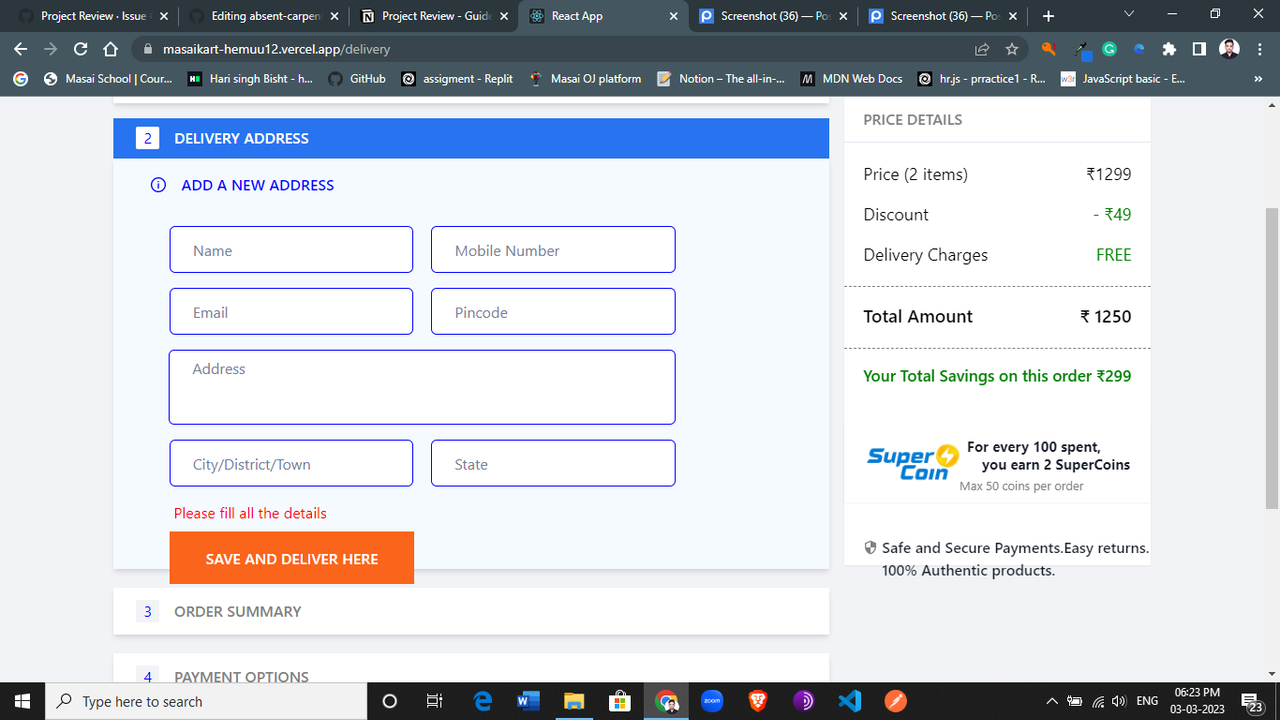Switch to Project Review - Guide tab
Viewport: 1280px width, 720px height.
pyautogui.click(x=434, y=16)
